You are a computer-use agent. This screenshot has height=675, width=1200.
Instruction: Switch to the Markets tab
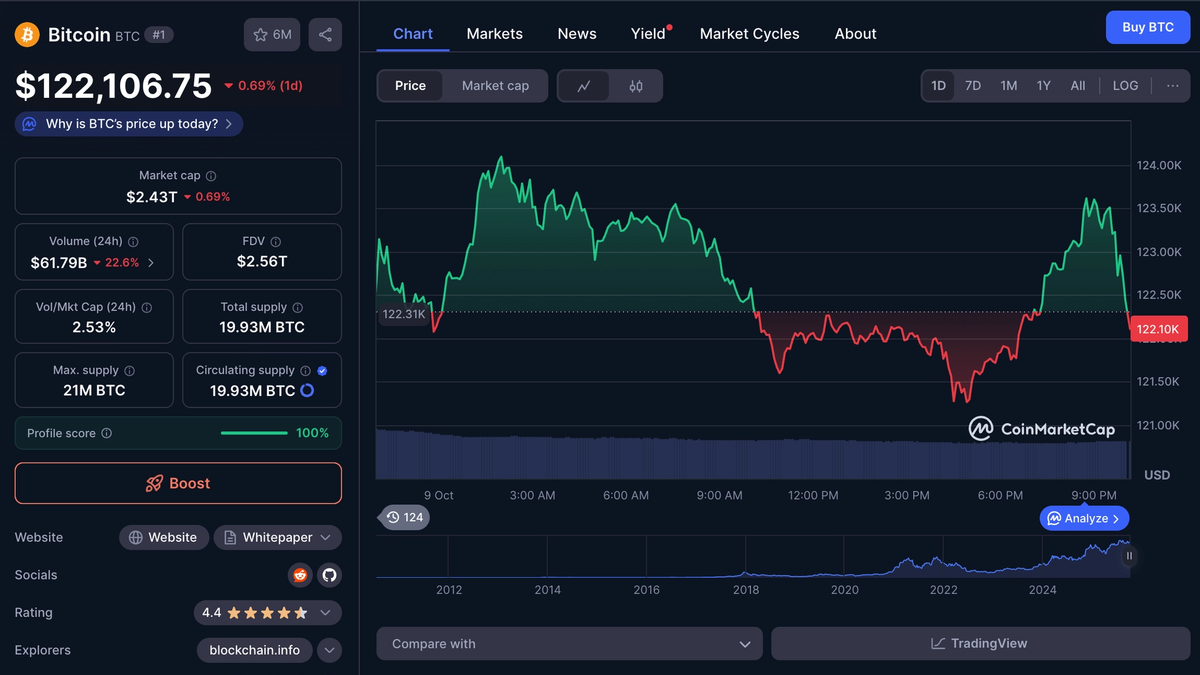coord(494,34)
